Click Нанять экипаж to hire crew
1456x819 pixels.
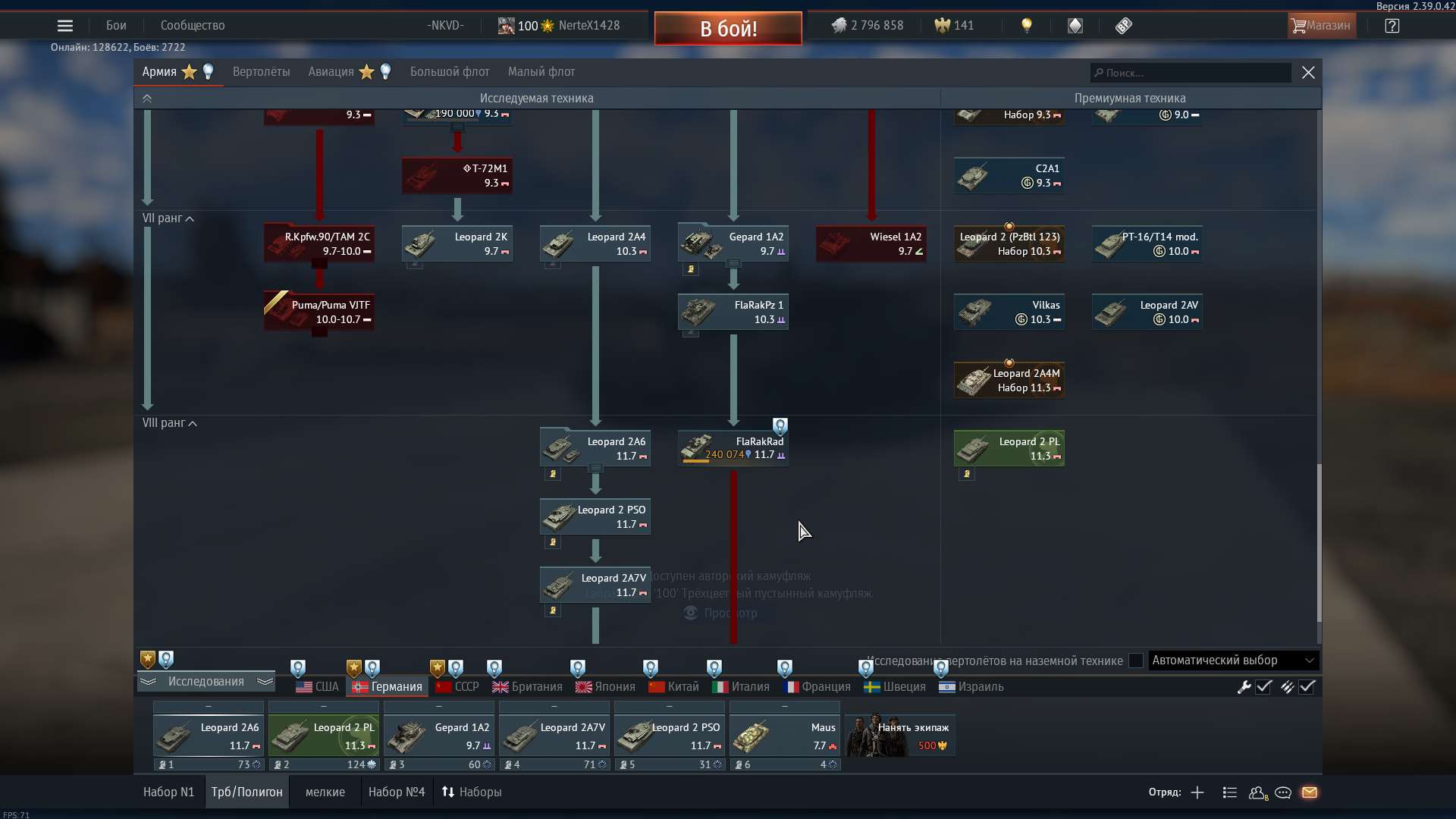(x=900, y=736)
